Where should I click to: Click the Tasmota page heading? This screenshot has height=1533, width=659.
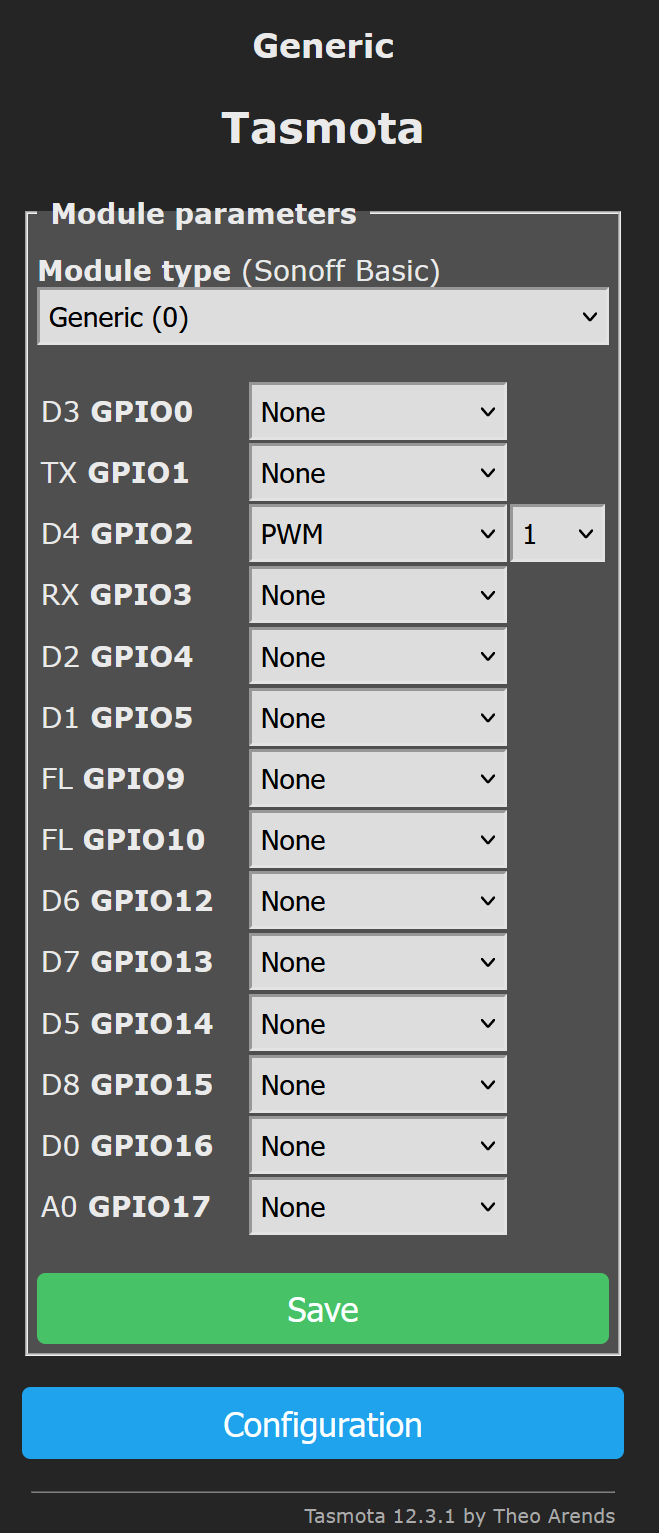coord(322,129)
